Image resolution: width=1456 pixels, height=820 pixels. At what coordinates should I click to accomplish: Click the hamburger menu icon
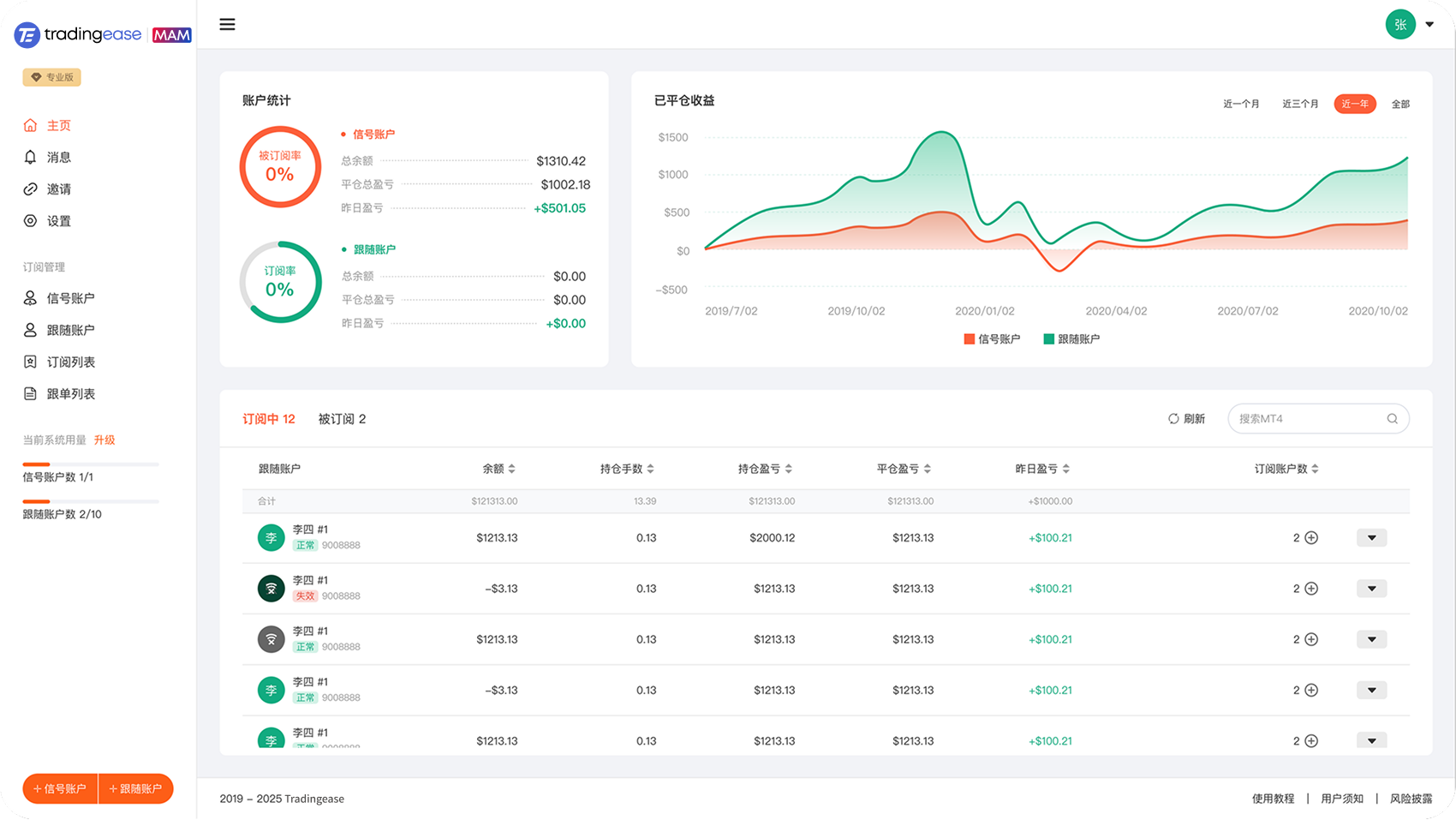click(227, 25)
